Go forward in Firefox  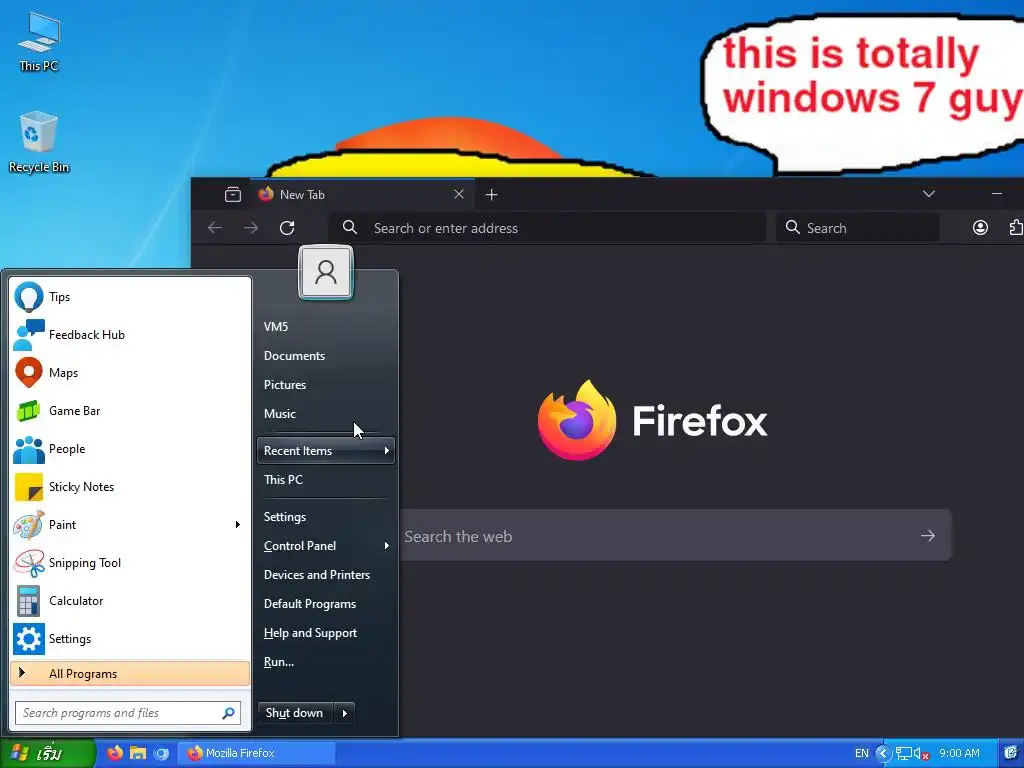[x=251, y=228]
